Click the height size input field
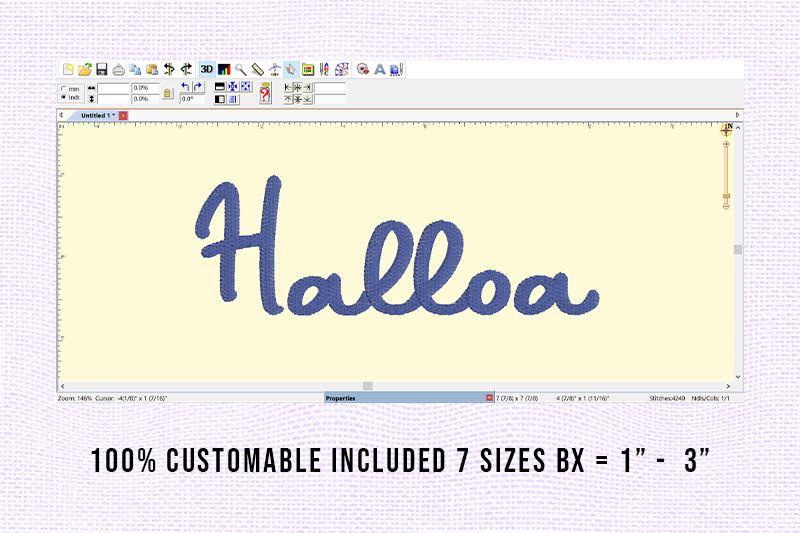 coord(113,99)
